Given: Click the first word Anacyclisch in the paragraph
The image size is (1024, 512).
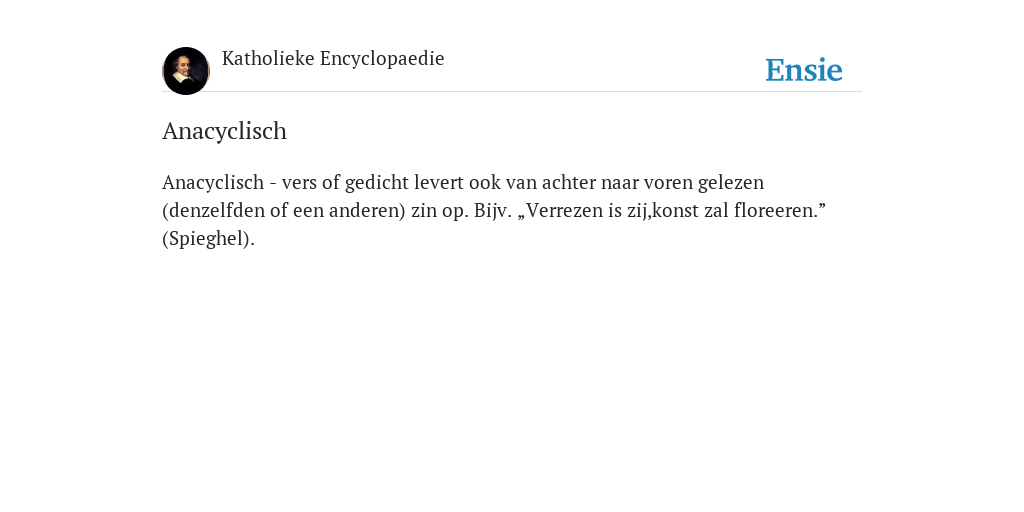Looking at the screenshot, I should tap(213, 183).
